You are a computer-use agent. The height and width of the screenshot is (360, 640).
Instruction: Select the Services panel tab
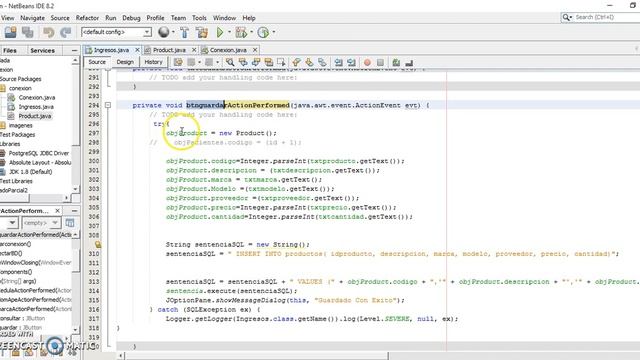click(x=42, y=51)
